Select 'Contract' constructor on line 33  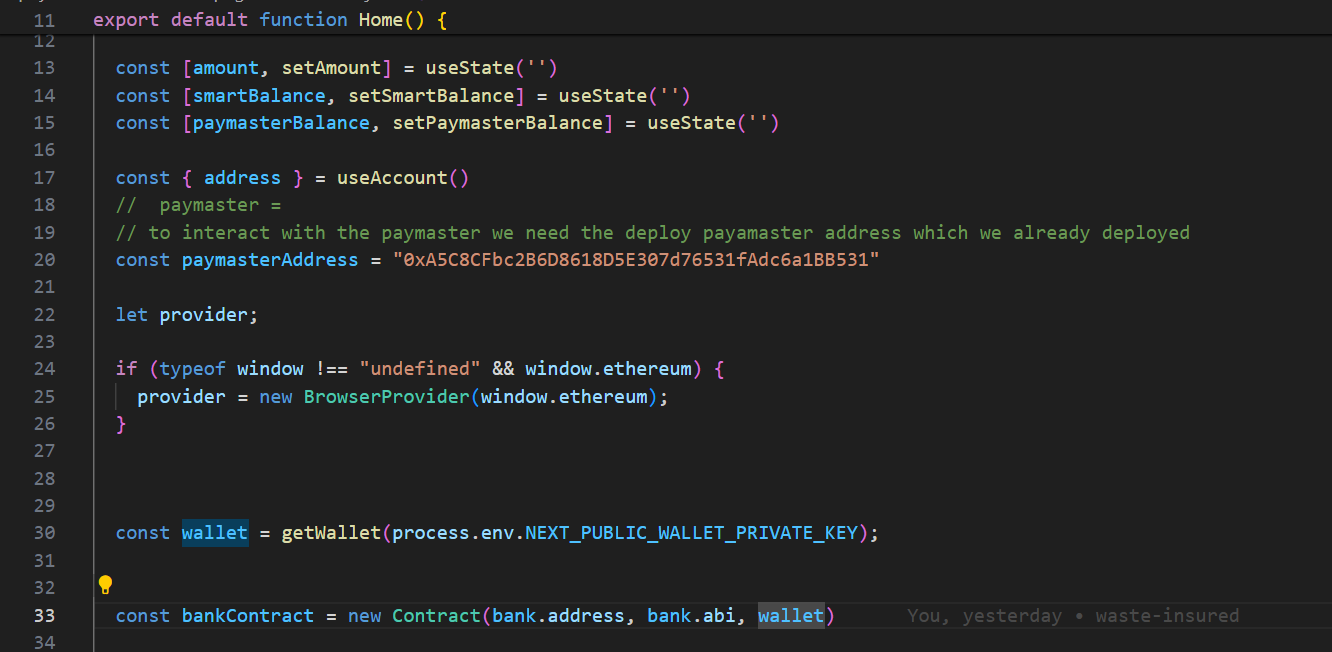click(x=436, y=615)
